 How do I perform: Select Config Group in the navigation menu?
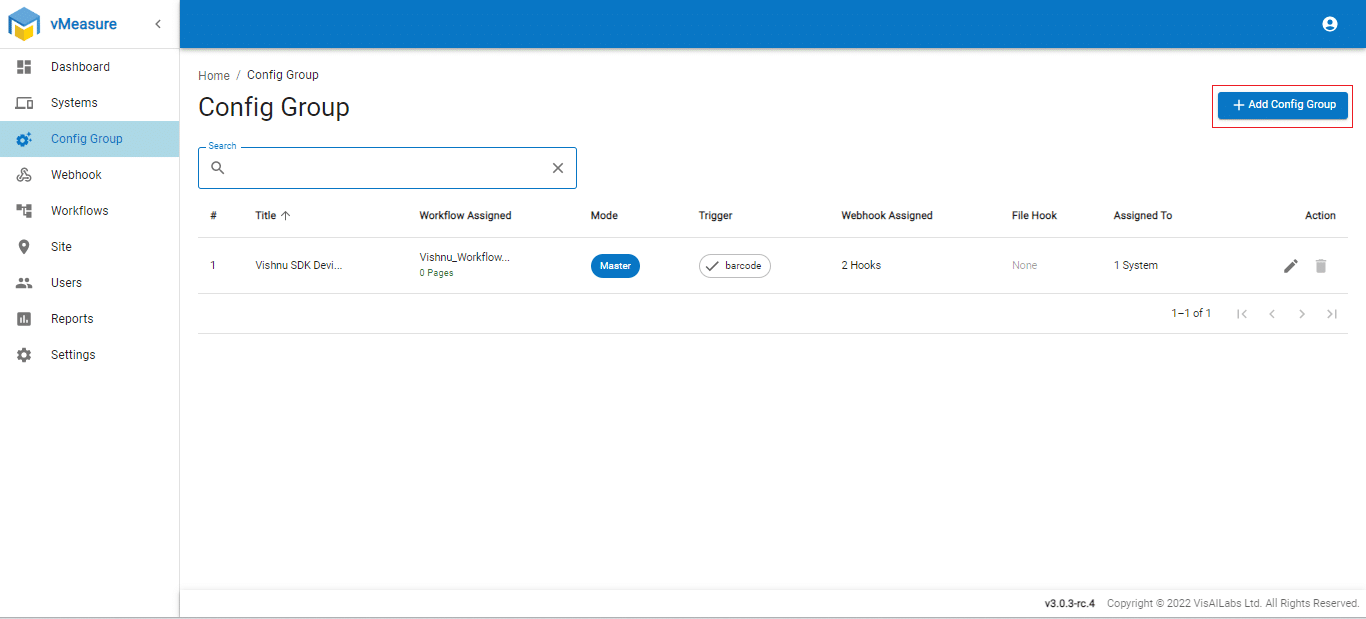pos(85,138)
